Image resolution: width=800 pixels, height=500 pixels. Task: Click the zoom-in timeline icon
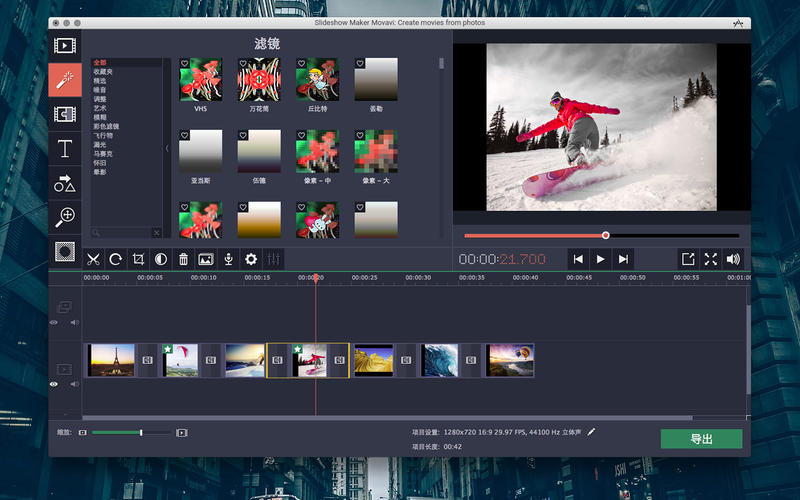pos(182,433)
